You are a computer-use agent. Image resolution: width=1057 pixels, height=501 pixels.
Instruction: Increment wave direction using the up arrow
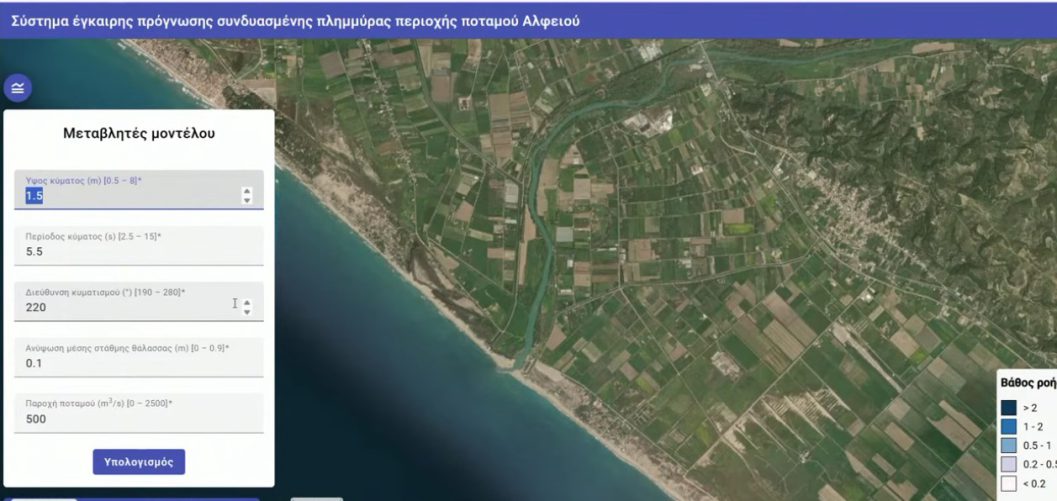[x=247, y=303]
